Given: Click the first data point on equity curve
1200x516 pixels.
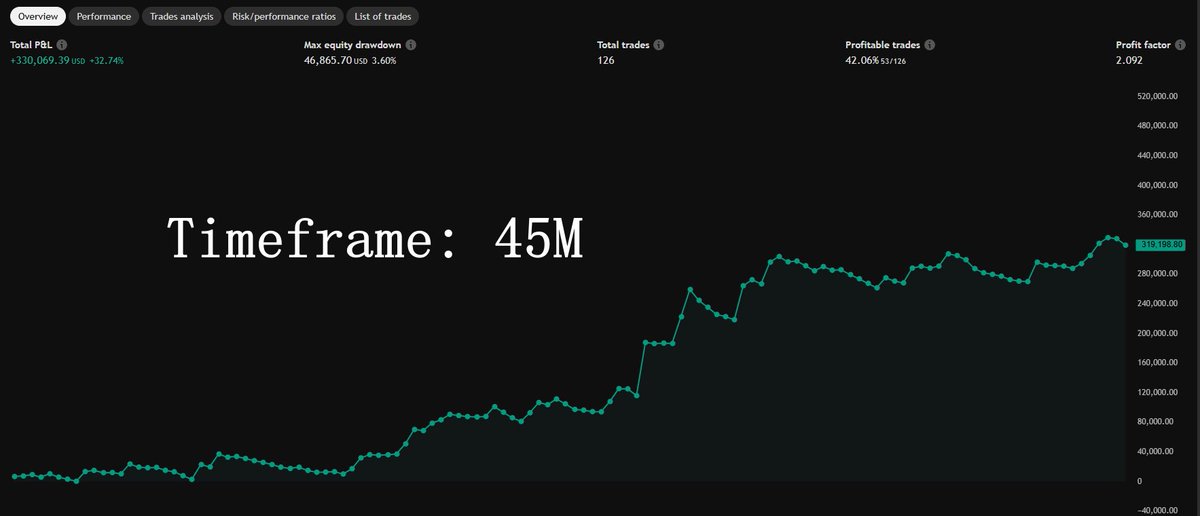Looking at the screenshot, I should point(14,476).
